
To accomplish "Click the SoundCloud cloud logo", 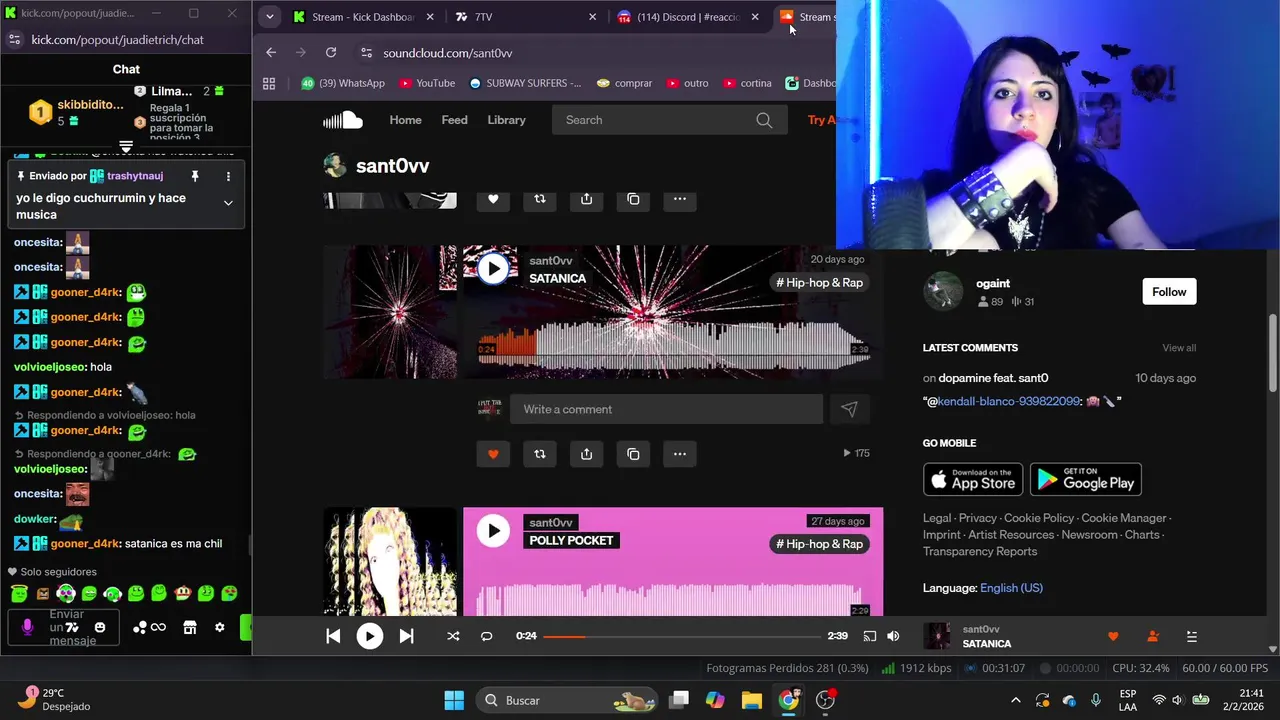I will point(342,120).
